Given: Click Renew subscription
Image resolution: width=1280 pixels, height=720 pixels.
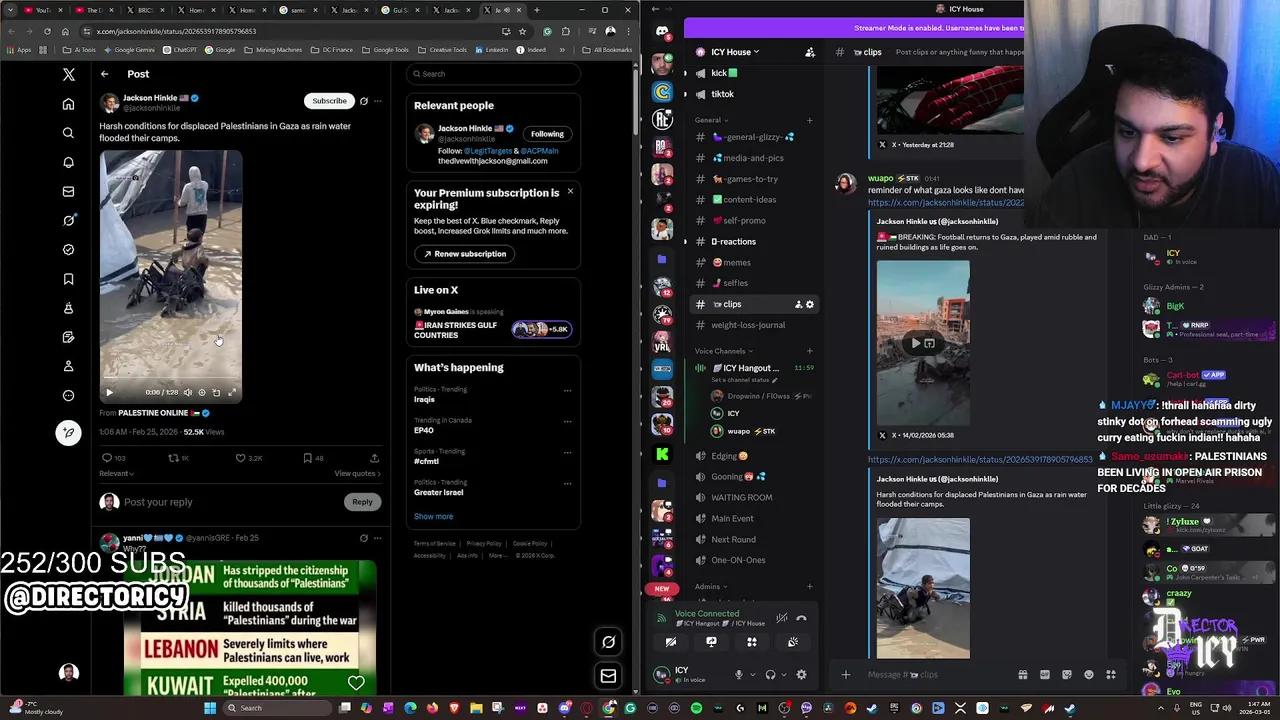Looking at the screenshot, I should point(465,254).
